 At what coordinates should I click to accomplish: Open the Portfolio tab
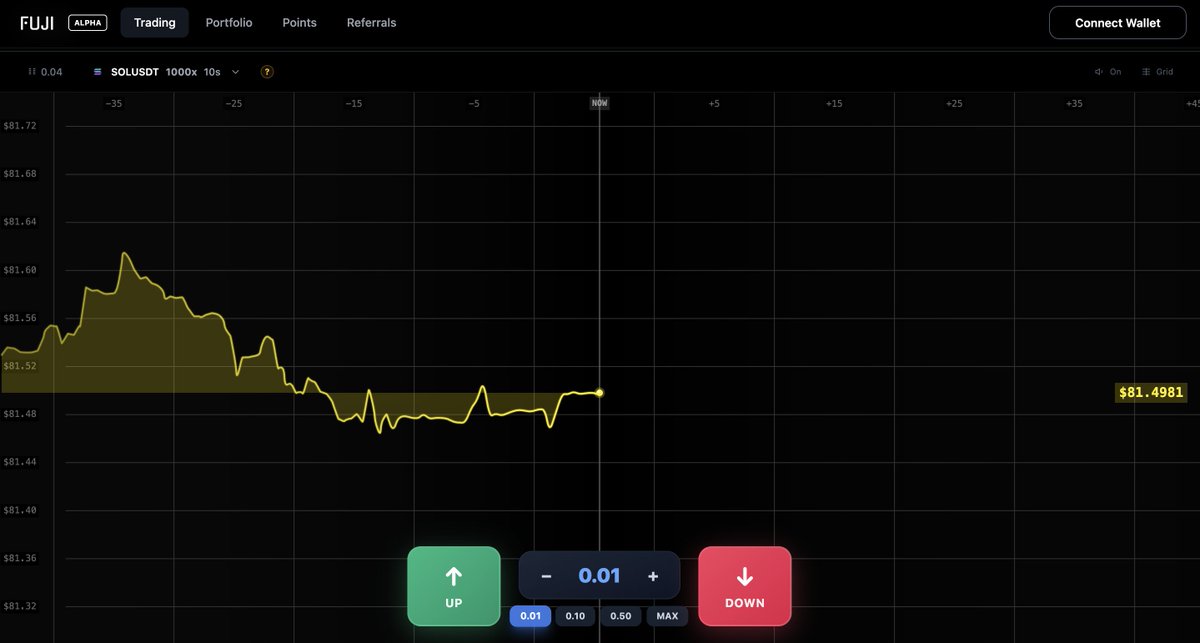229,23
